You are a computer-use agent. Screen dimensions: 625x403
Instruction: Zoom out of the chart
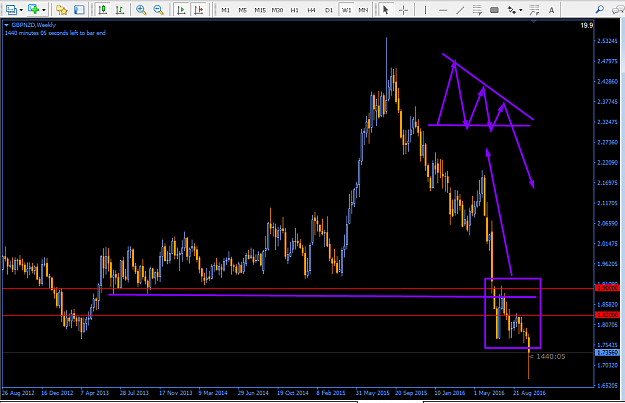[x=158, y=10]
